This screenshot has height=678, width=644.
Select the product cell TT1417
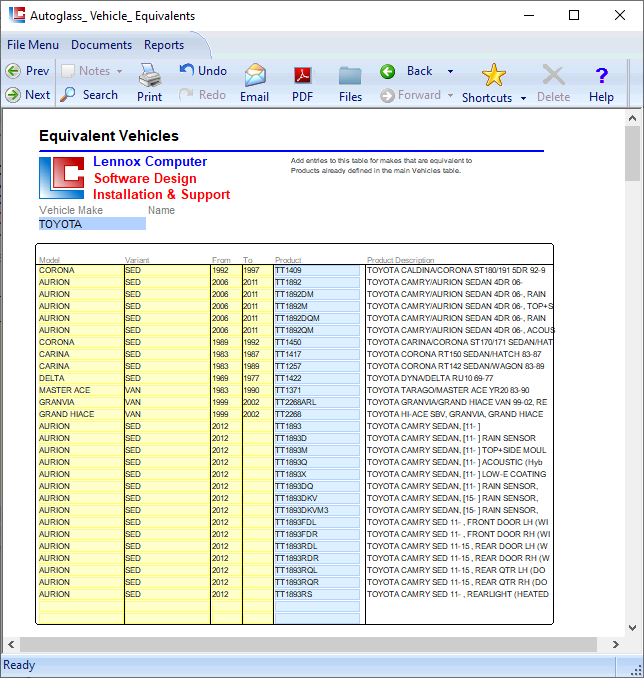point(317,354)
